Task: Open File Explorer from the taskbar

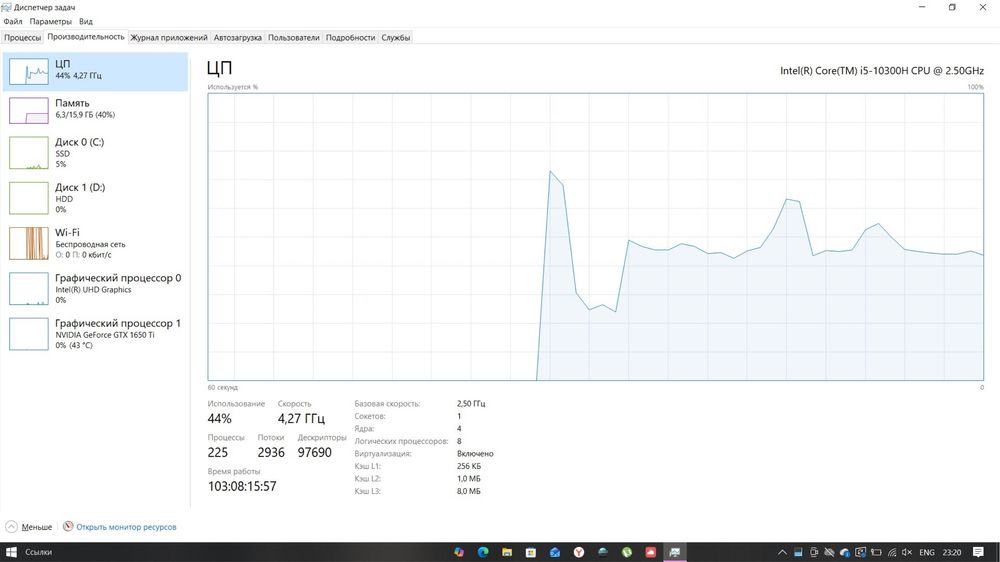Action: 507,552
